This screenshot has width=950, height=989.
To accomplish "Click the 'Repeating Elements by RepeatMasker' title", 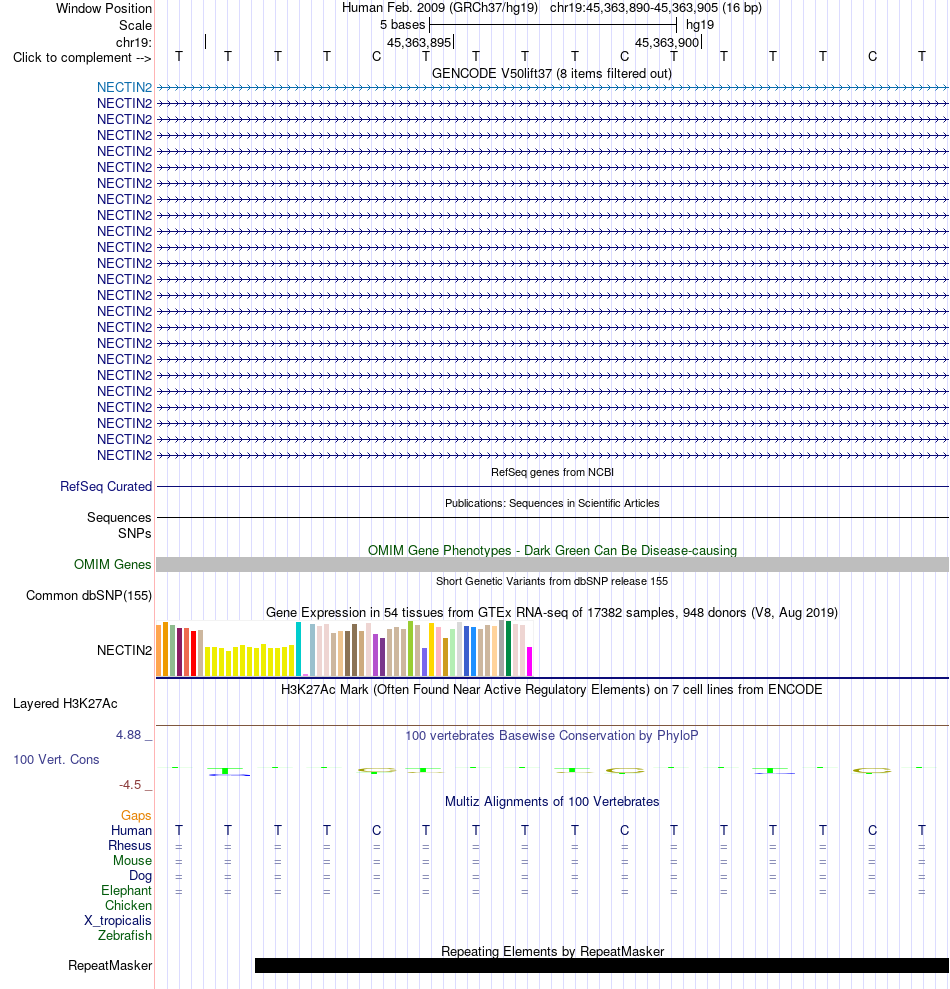I will click(552, 951).
